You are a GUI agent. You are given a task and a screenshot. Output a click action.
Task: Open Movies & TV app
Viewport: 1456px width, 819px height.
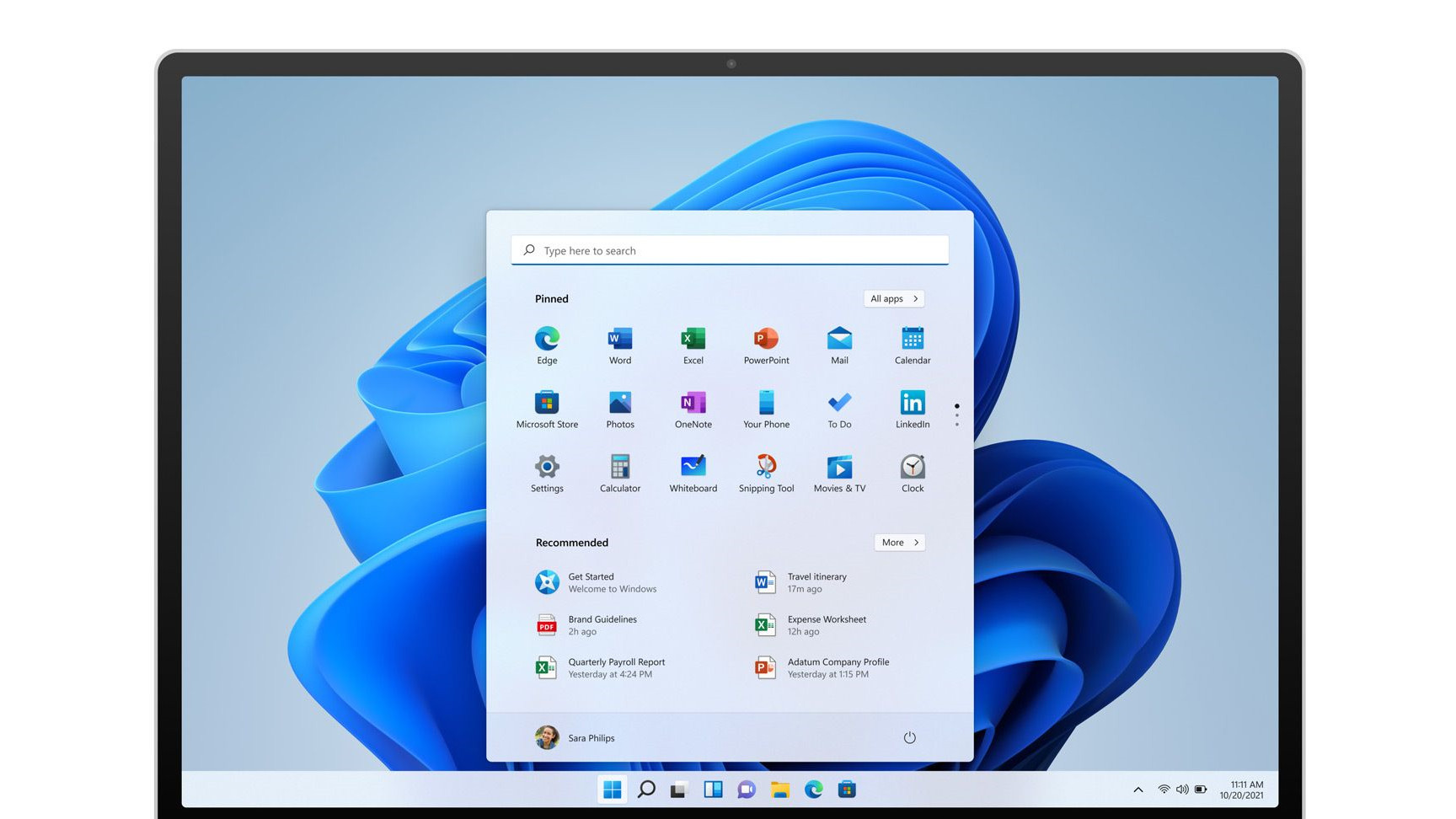pos(839,474)
